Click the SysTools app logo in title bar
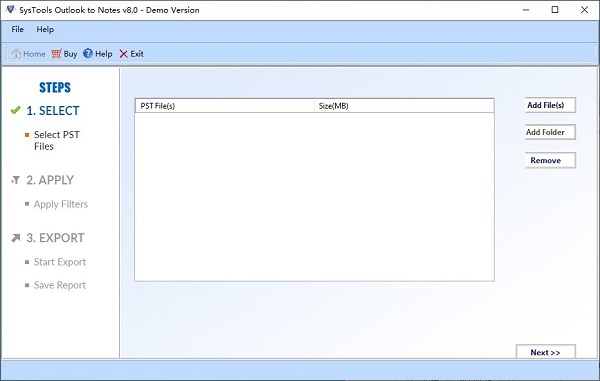Screen dimensions: 600x381 [10, 9]
